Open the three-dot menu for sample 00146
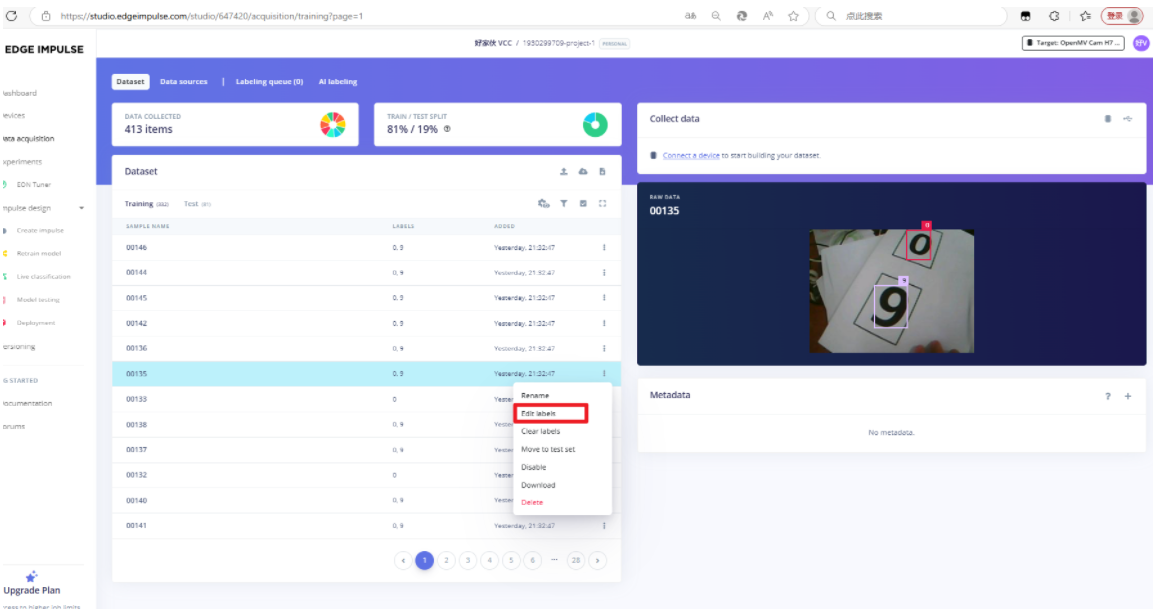The image size is (1157, 616). (x=604, y=248)
